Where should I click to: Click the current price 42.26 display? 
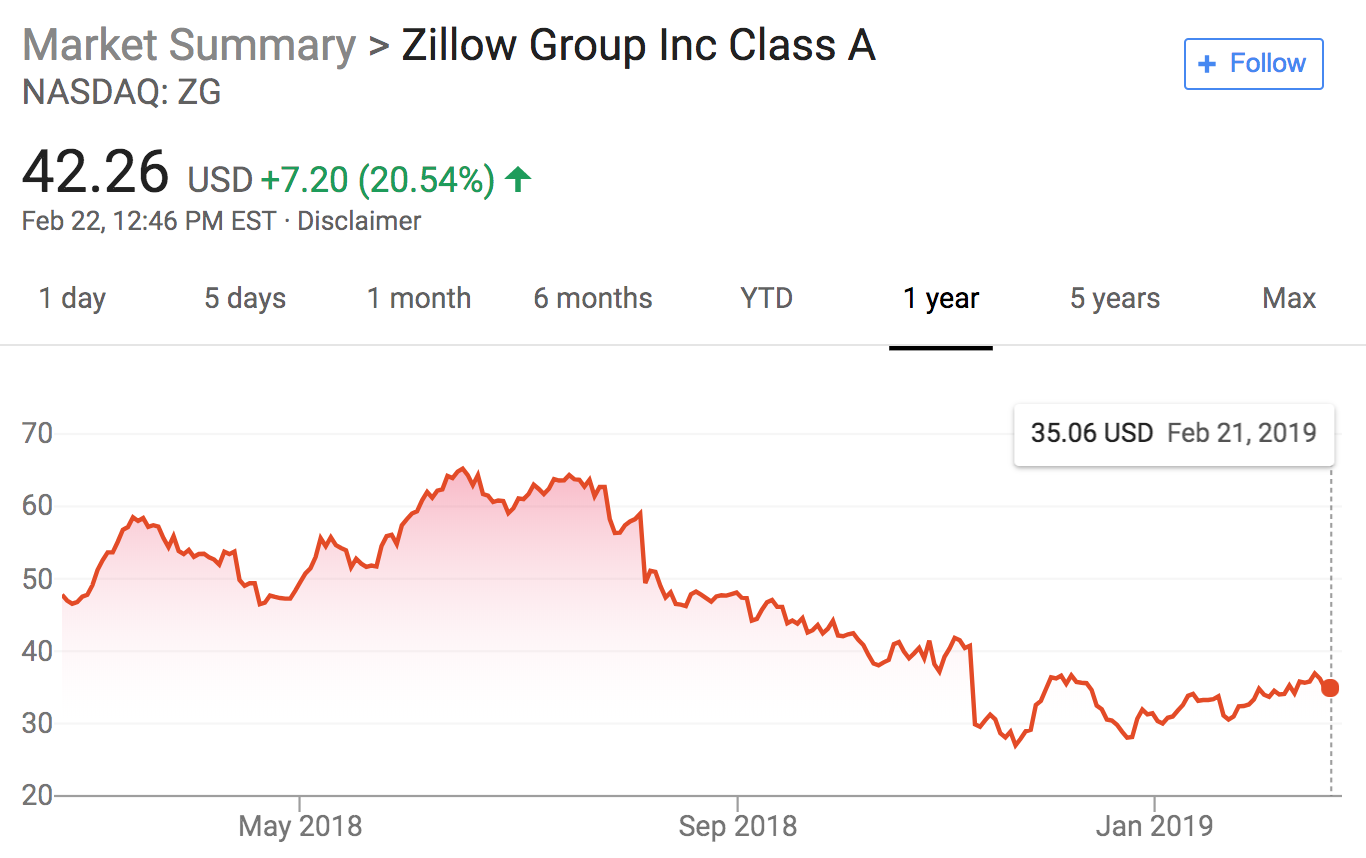click(94, 172)
